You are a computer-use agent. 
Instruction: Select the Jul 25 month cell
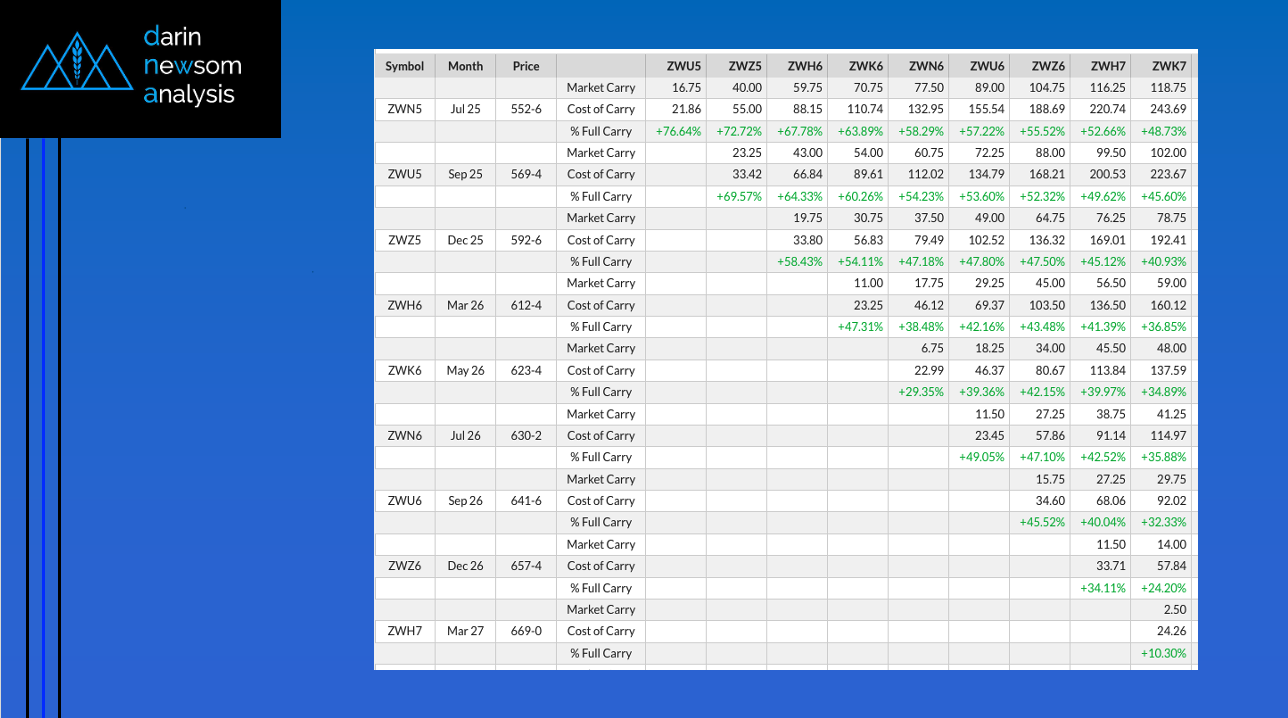[465, 109]
